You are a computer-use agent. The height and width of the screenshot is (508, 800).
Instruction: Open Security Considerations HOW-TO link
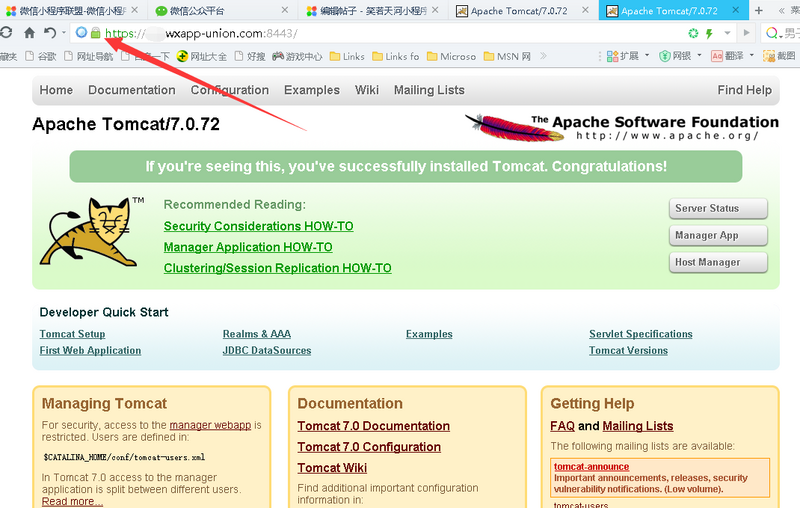coord(259,226)
